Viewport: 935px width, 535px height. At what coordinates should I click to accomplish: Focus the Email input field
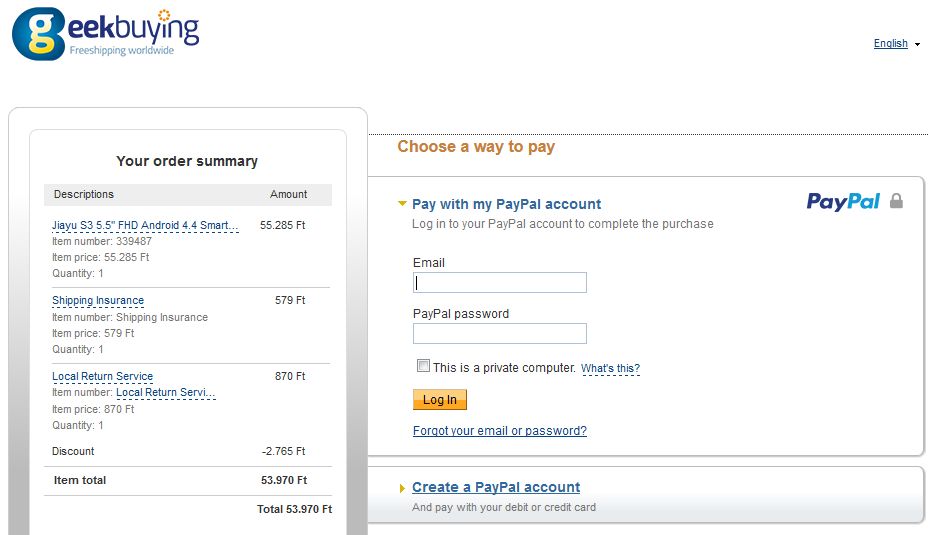click(500, 283)
